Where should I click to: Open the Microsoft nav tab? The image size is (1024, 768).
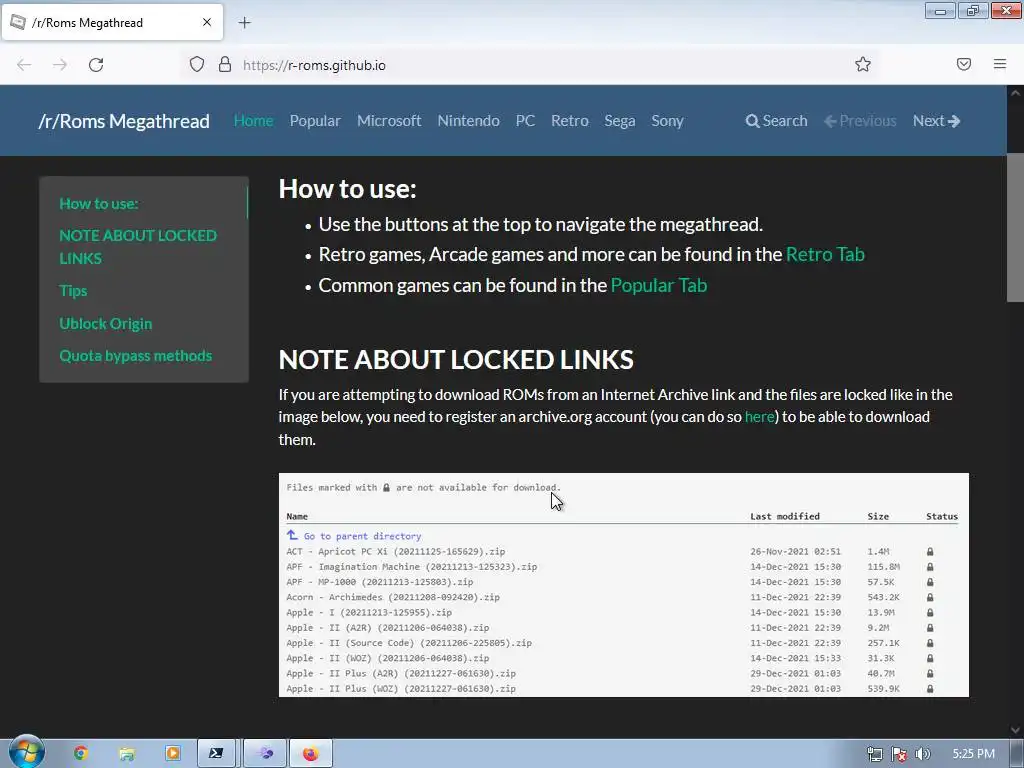389,121
